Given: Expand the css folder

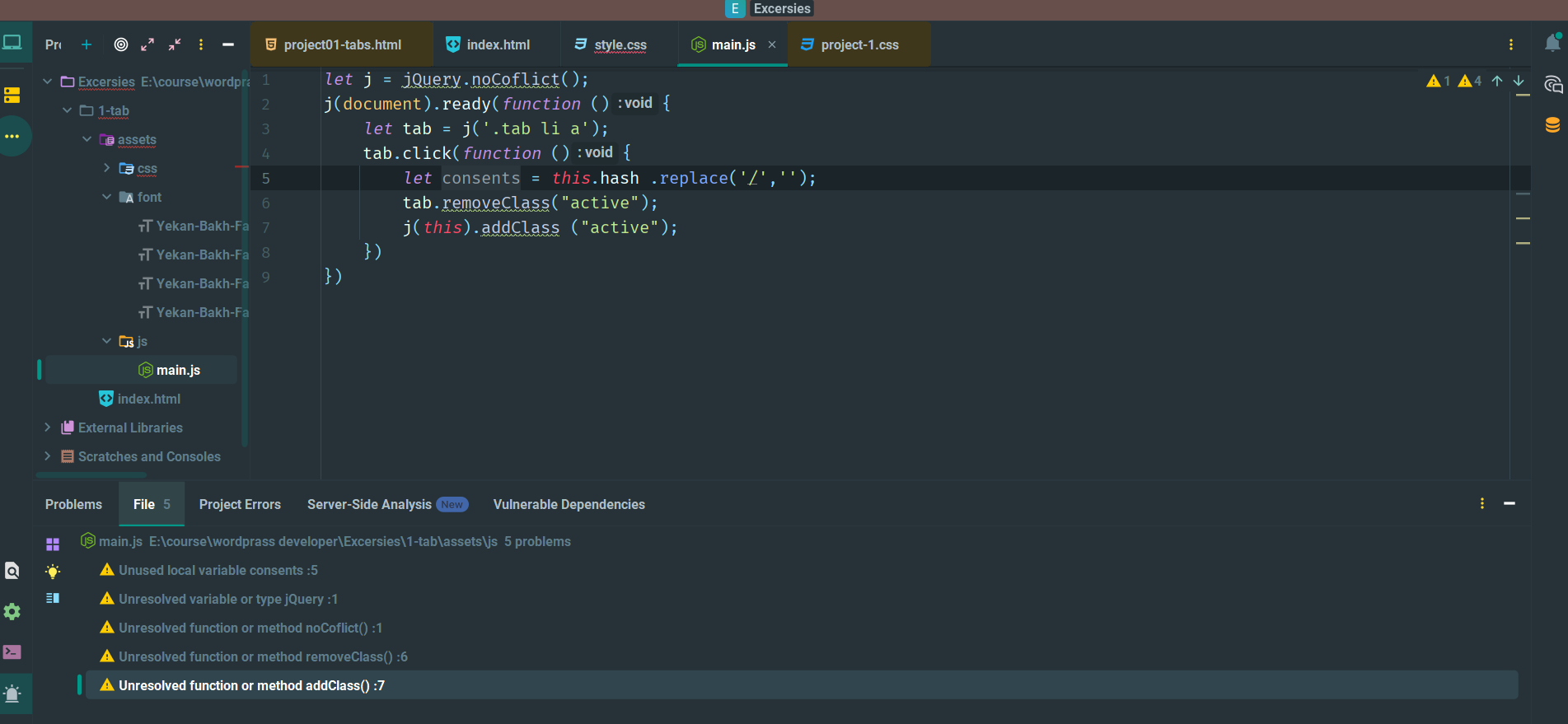Looking at the screenshot, I should click(107, 167).
